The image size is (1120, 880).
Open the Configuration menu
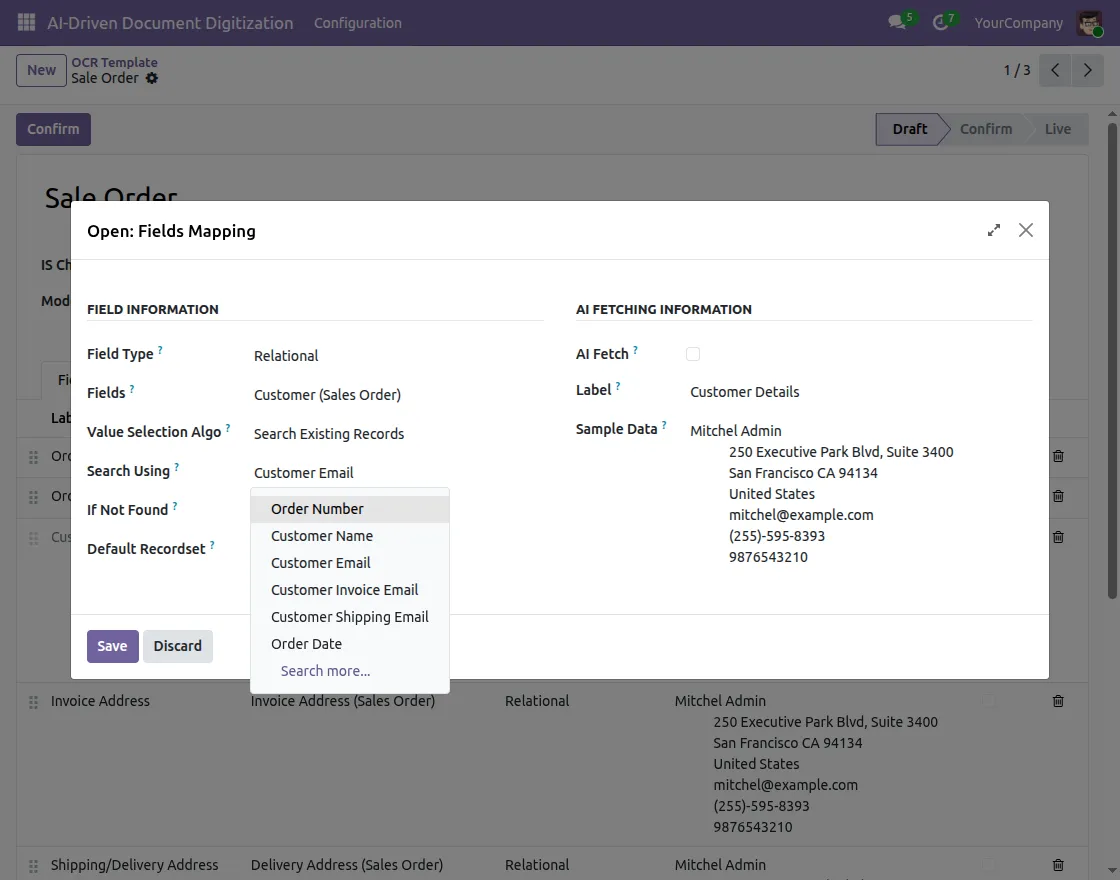tap(358, 23)
